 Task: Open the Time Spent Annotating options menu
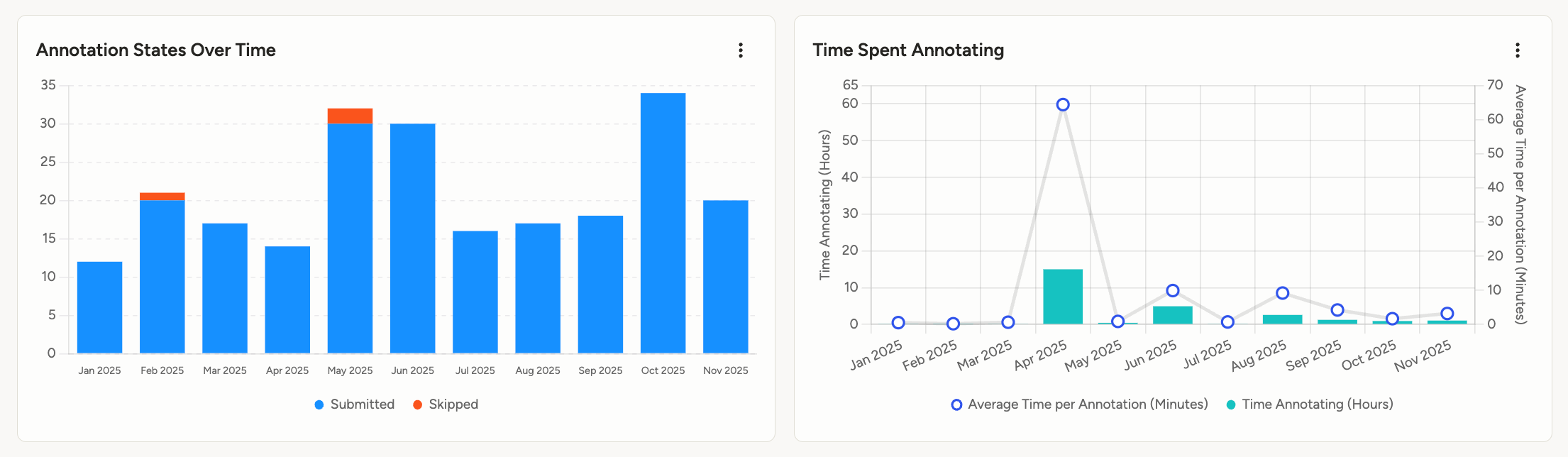(1518, 50)
